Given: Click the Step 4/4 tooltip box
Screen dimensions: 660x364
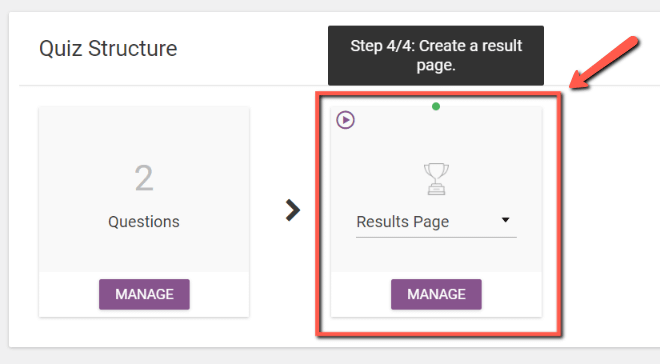Looking at the screenshot, I should click(x=436, y=56).
